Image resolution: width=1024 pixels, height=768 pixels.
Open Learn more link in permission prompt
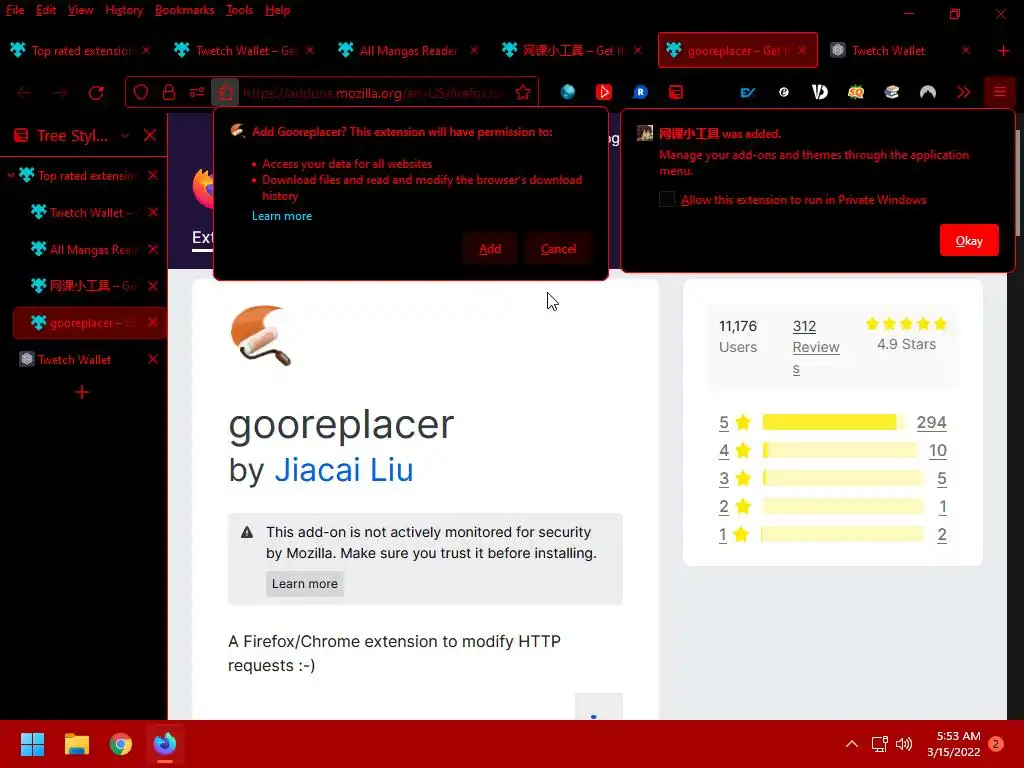coord(281,216)
